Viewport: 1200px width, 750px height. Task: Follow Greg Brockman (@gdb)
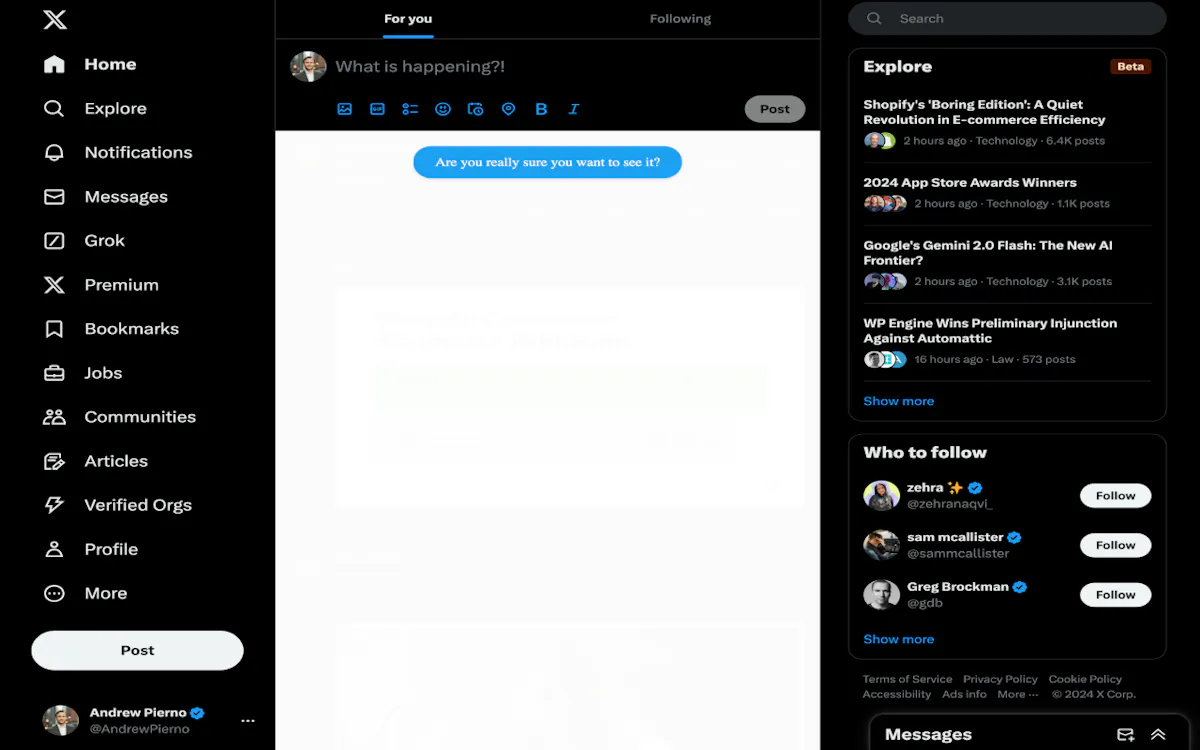coord(1115,595)
